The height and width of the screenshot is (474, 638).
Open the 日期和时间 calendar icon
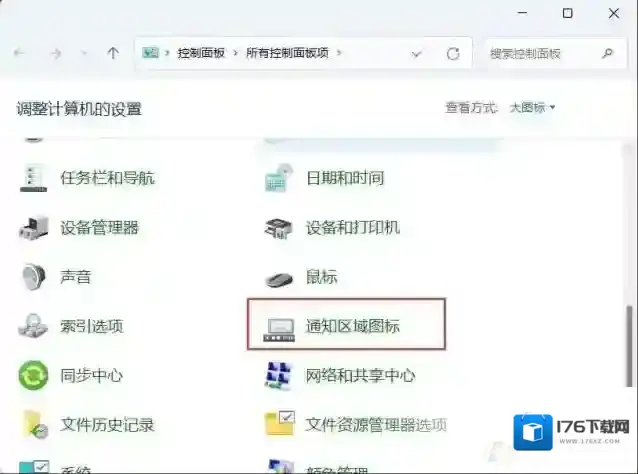pos(279,178)
